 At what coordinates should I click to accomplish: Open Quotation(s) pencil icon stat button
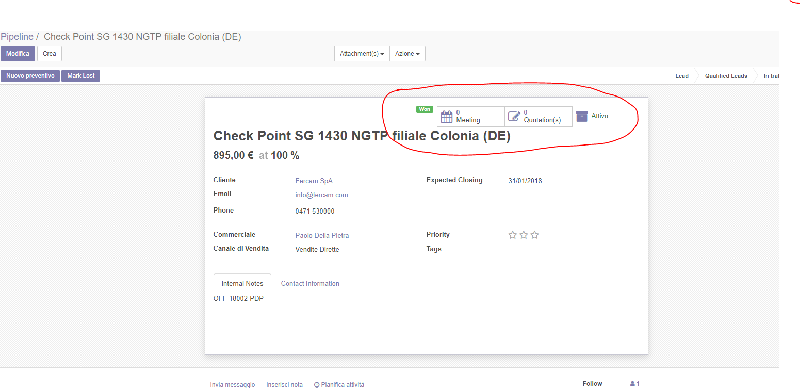(538, 116)
